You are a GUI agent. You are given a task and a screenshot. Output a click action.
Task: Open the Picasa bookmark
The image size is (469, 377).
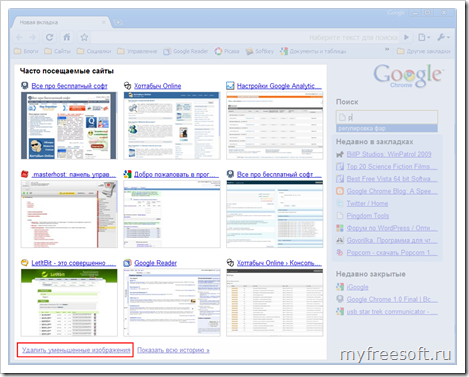point(227,51)
